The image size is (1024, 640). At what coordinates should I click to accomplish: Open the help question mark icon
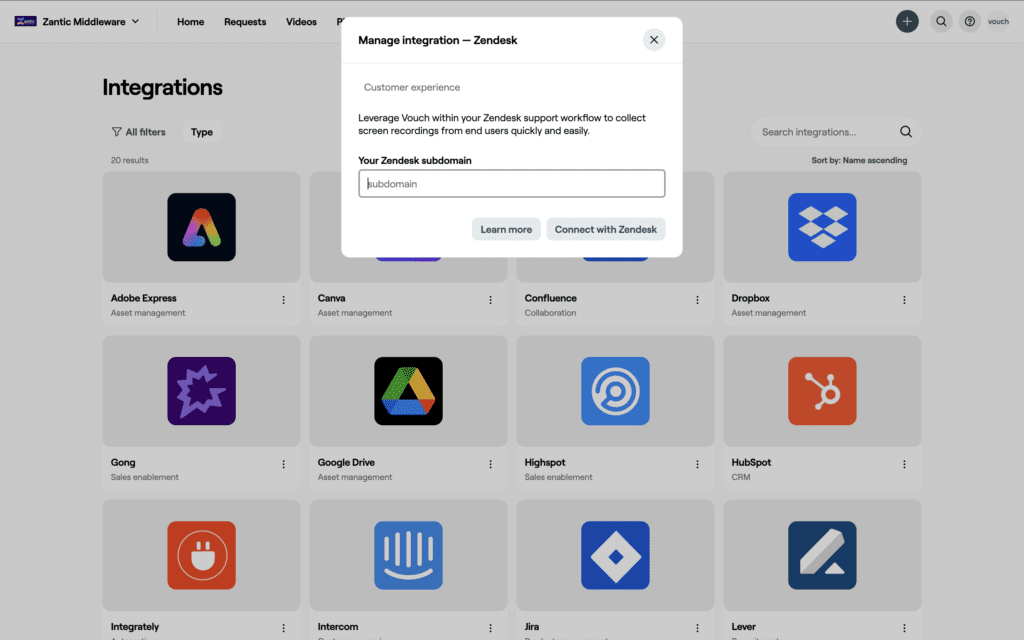(x=970, y=22)
